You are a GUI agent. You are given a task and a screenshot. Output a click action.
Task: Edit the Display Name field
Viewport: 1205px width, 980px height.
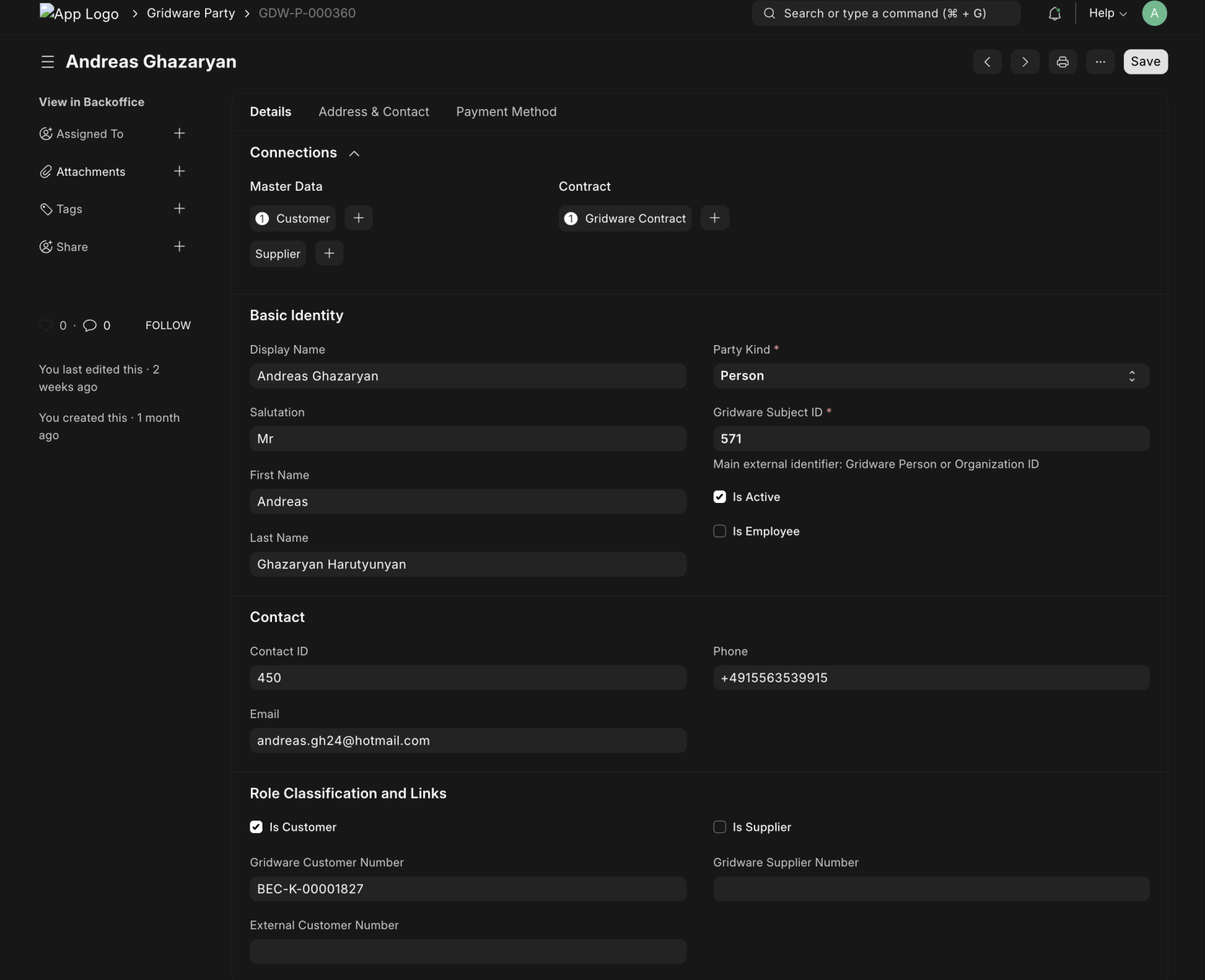pos(468,376)
